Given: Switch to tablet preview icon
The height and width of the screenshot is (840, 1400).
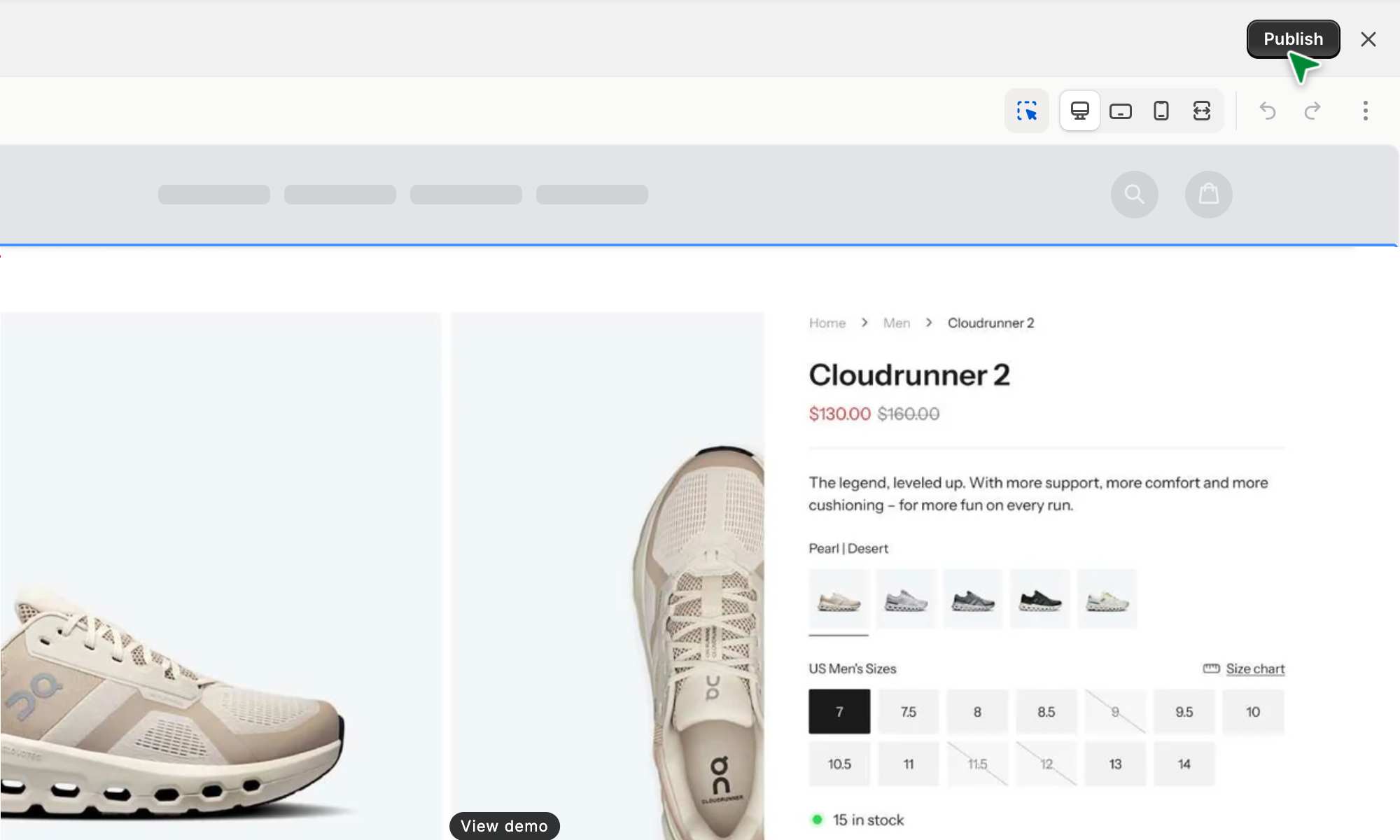Looking at the screenshot, I should (1120, 111).
